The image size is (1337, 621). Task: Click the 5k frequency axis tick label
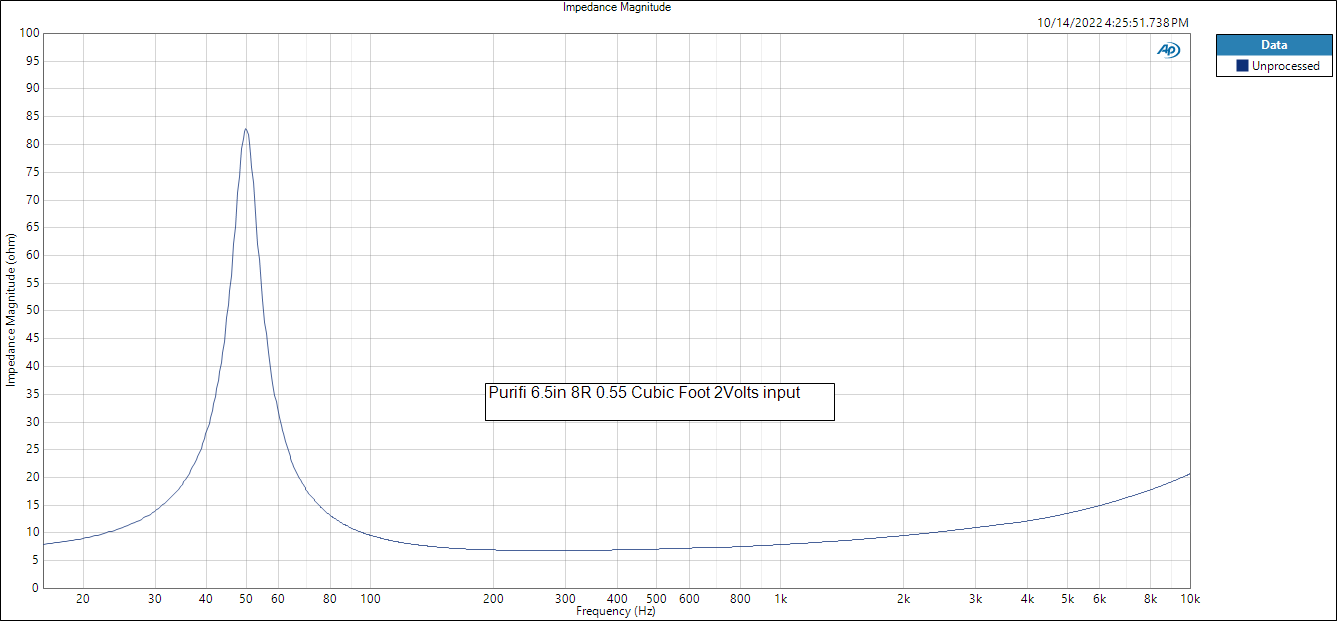click(1067, 599)
